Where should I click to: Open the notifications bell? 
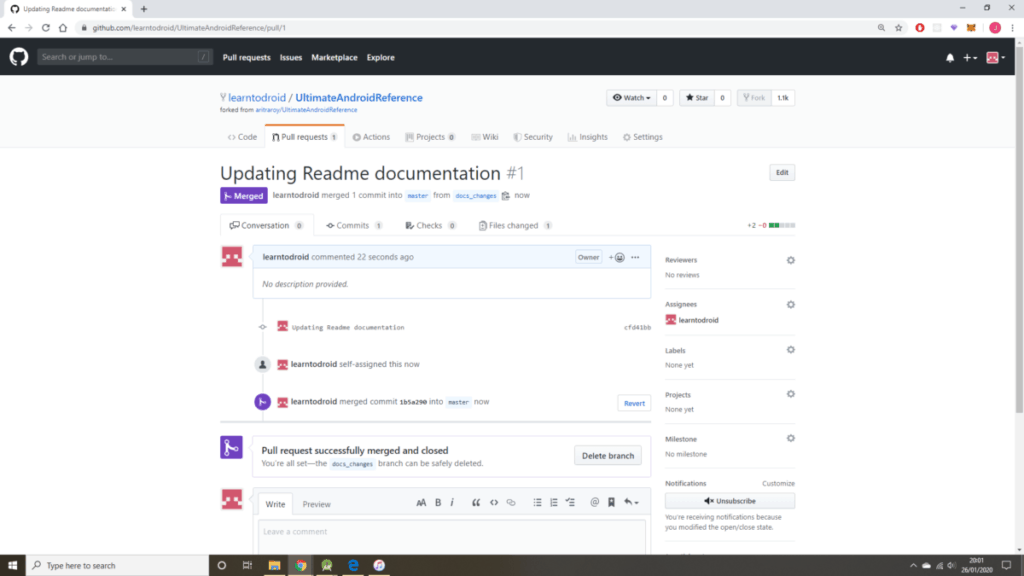tap(950, 58)
